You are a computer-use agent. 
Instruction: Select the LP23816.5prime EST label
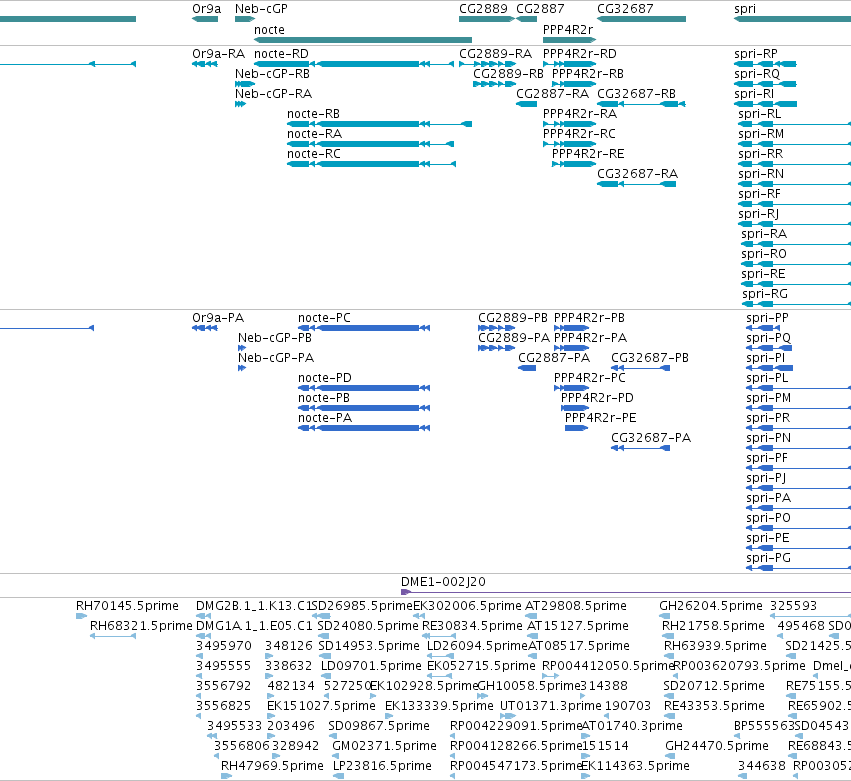(x=382, y=766)
